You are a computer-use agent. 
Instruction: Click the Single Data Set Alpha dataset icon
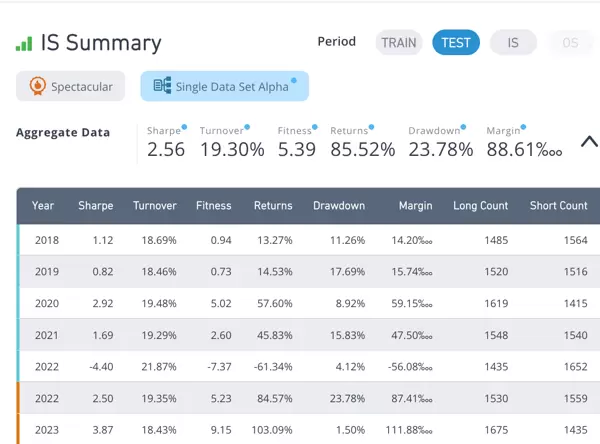click(x=161, y=87)
